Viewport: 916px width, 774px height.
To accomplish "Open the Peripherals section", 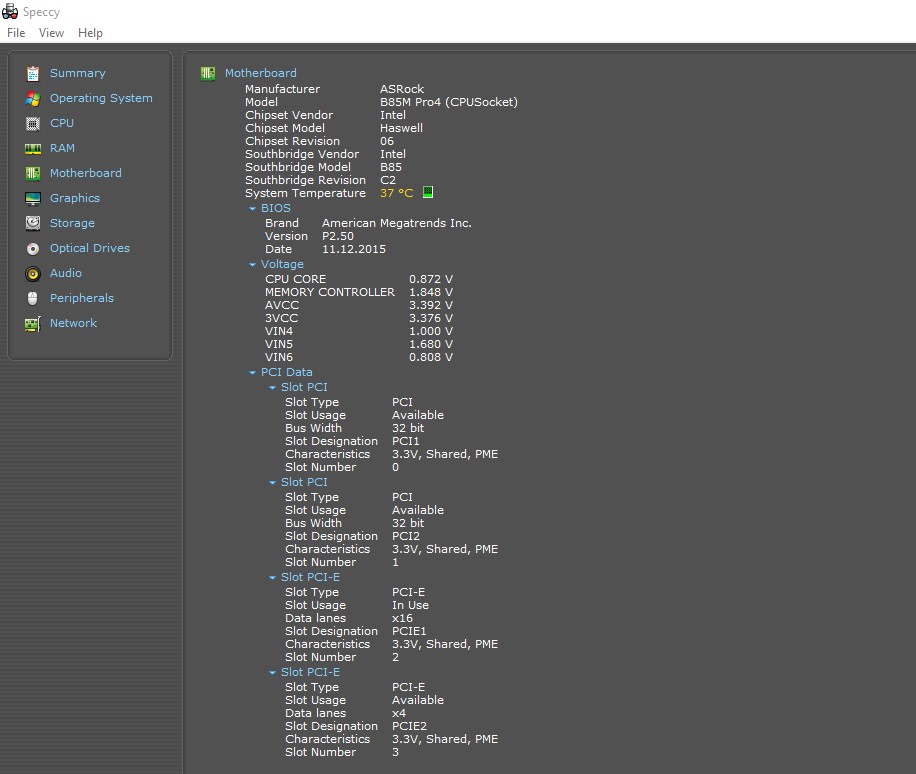I will [x=82, y=298].
